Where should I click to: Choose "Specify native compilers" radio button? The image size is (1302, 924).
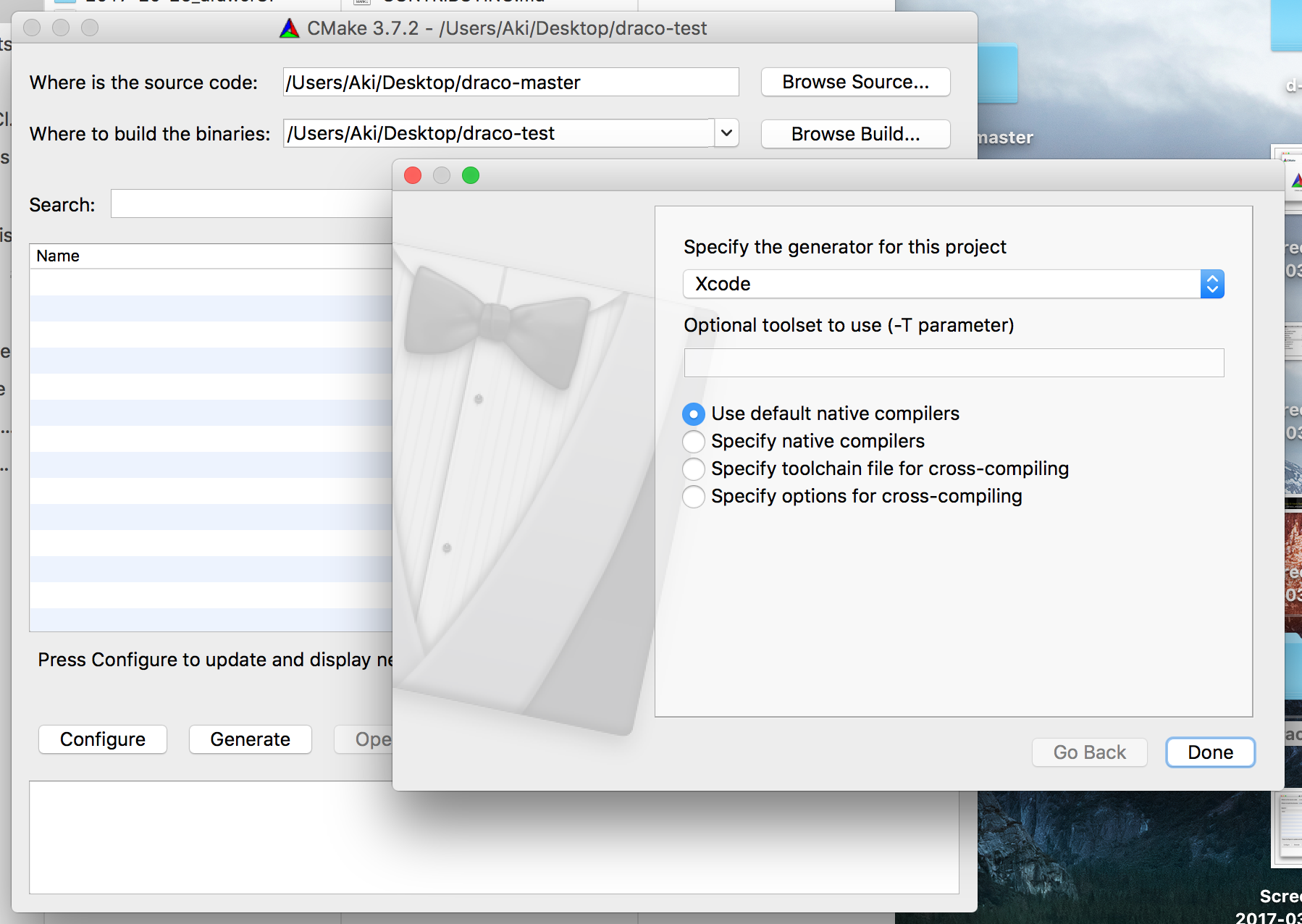[694, 442]
